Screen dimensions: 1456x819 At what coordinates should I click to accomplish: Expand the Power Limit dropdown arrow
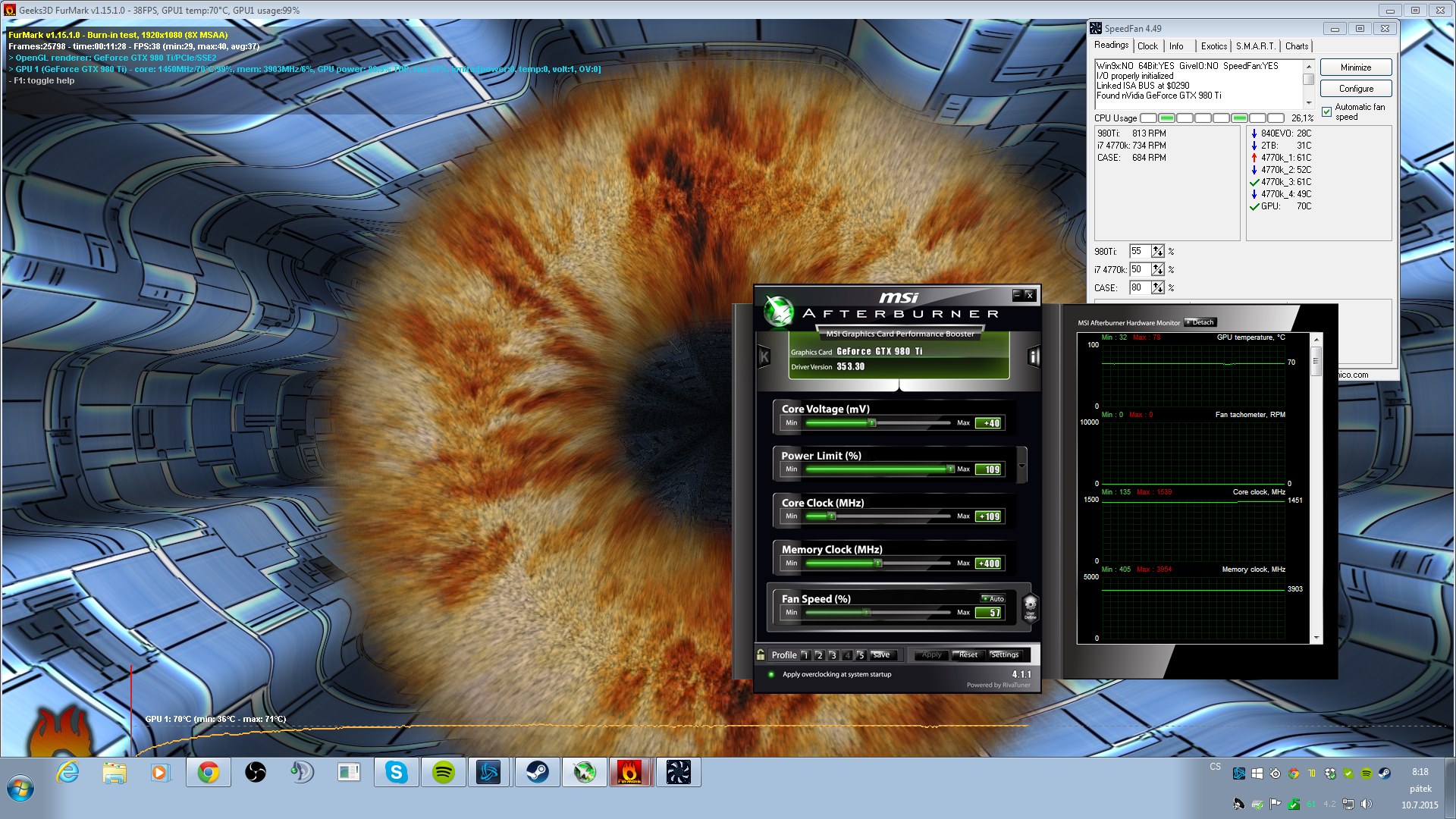point(1021,466)
